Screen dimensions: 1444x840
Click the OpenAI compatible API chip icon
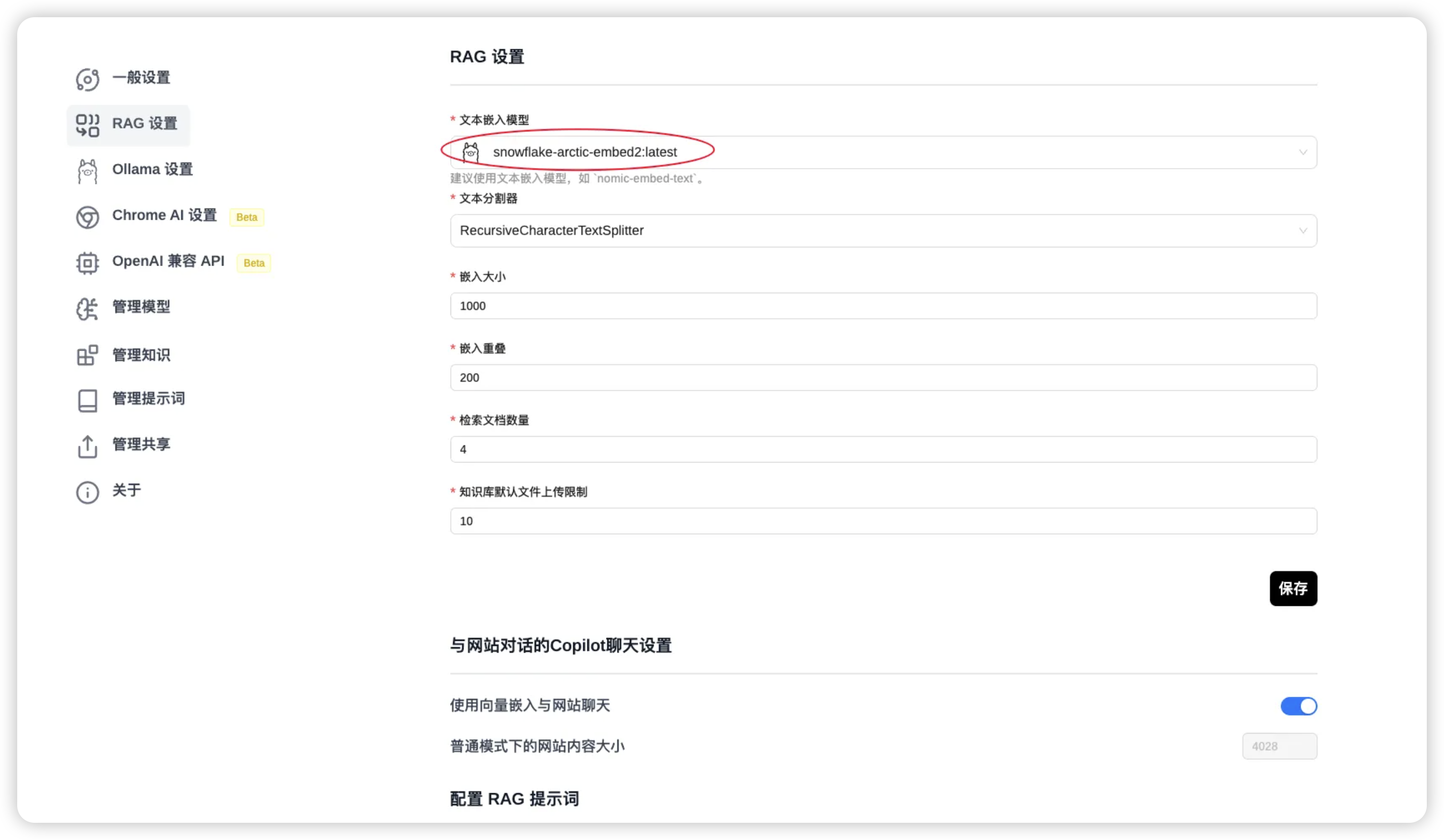coord(87,263)
